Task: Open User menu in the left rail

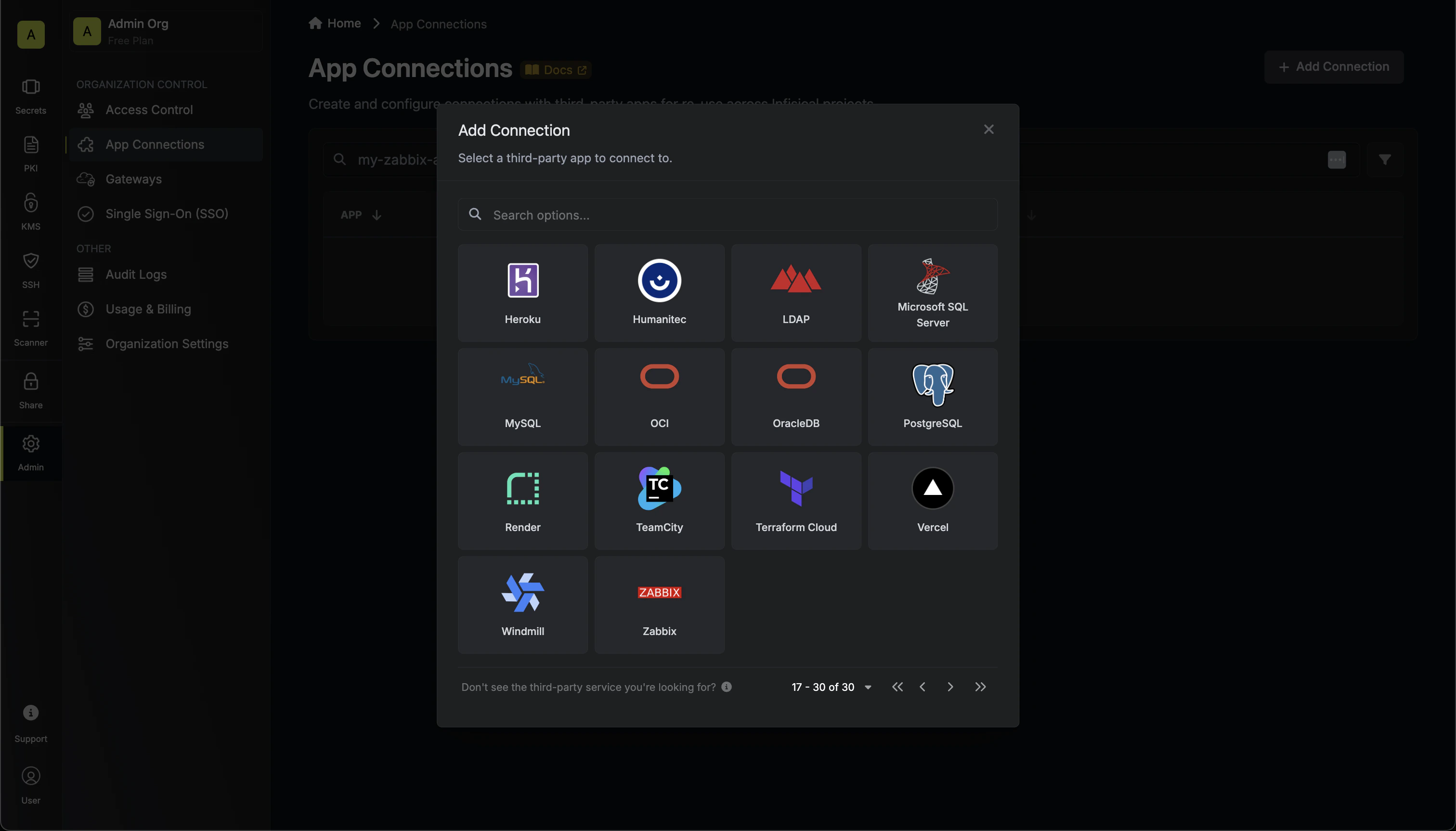Action: (31, 785)
